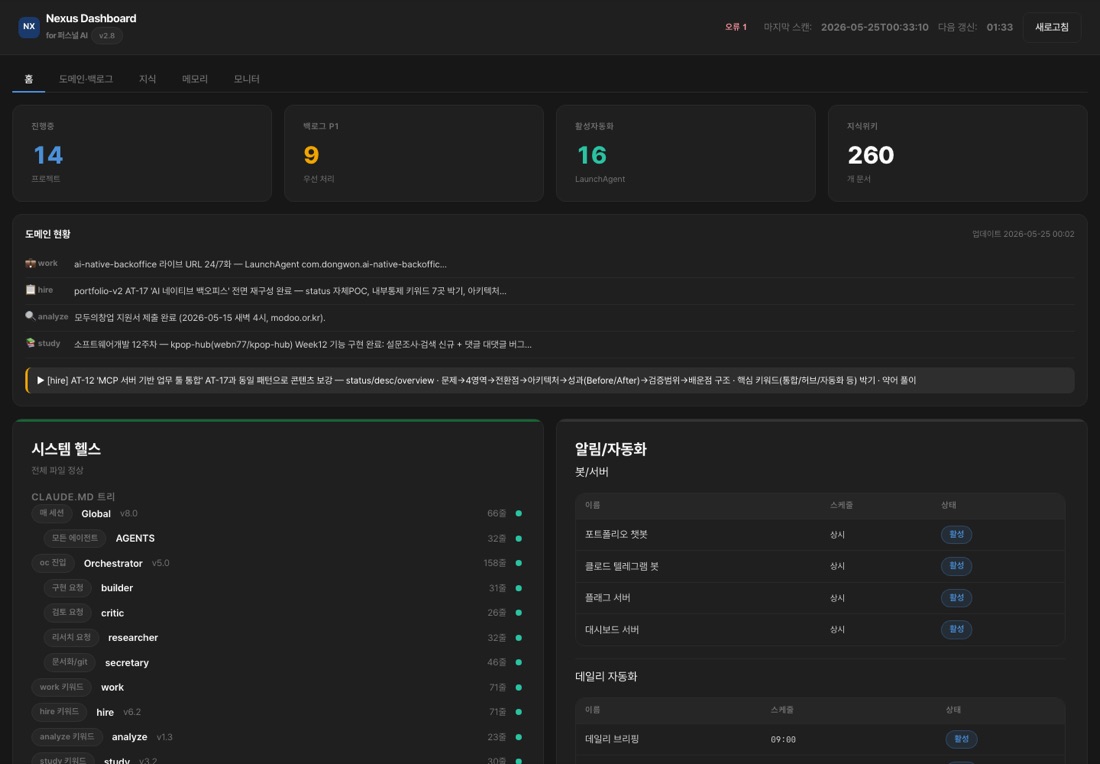
Task: Open the 백로그 P1 card showing 9
Action: point(414,154)
